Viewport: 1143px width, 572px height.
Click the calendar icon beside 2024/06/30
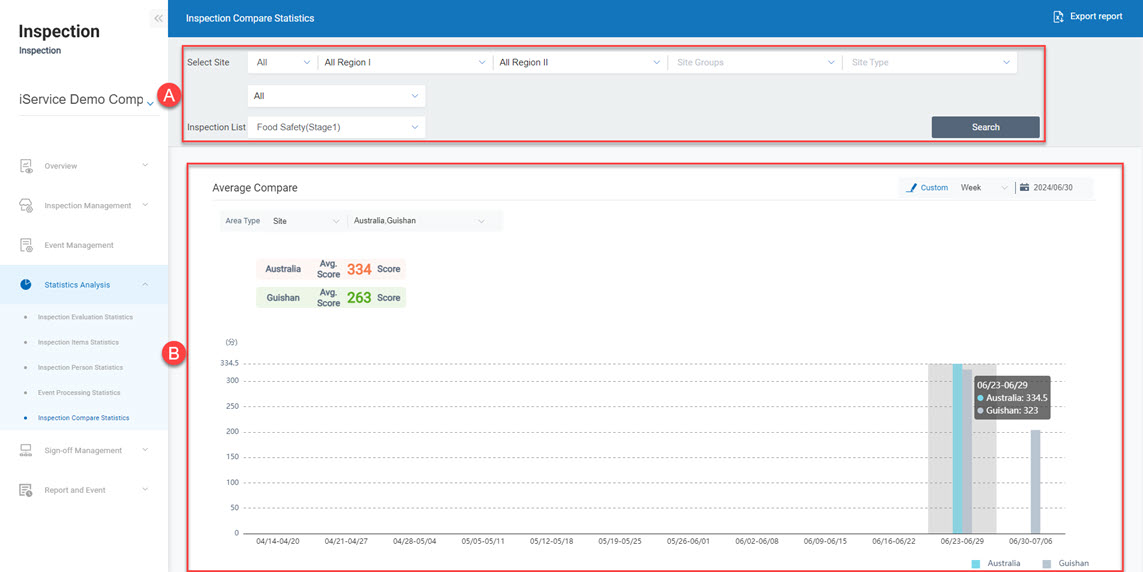(1024, 187)
